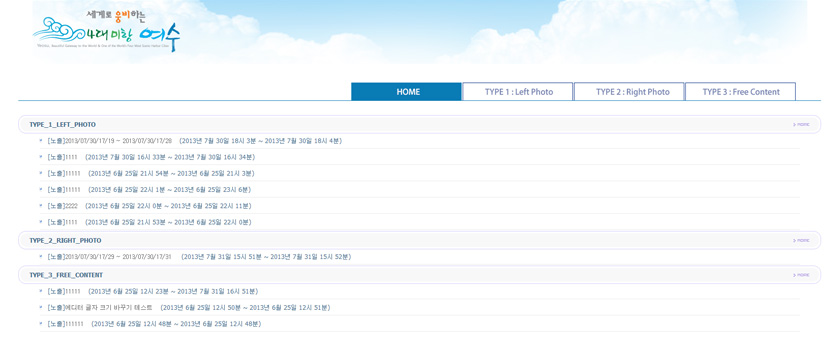This screenshot has height=364, width=835.
Task: Click the Yeosu site logo
Action: click(107, 32)
